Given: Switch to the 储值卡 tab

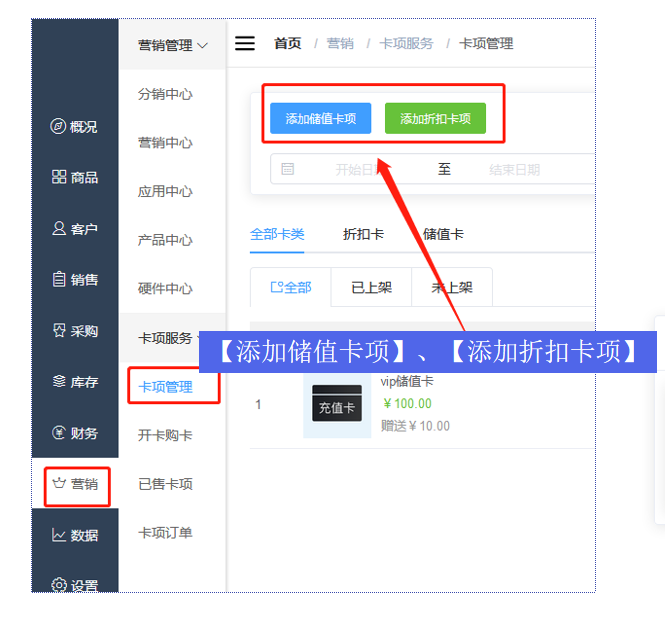Looking at the screenshot, I should (x=443, y=234).
